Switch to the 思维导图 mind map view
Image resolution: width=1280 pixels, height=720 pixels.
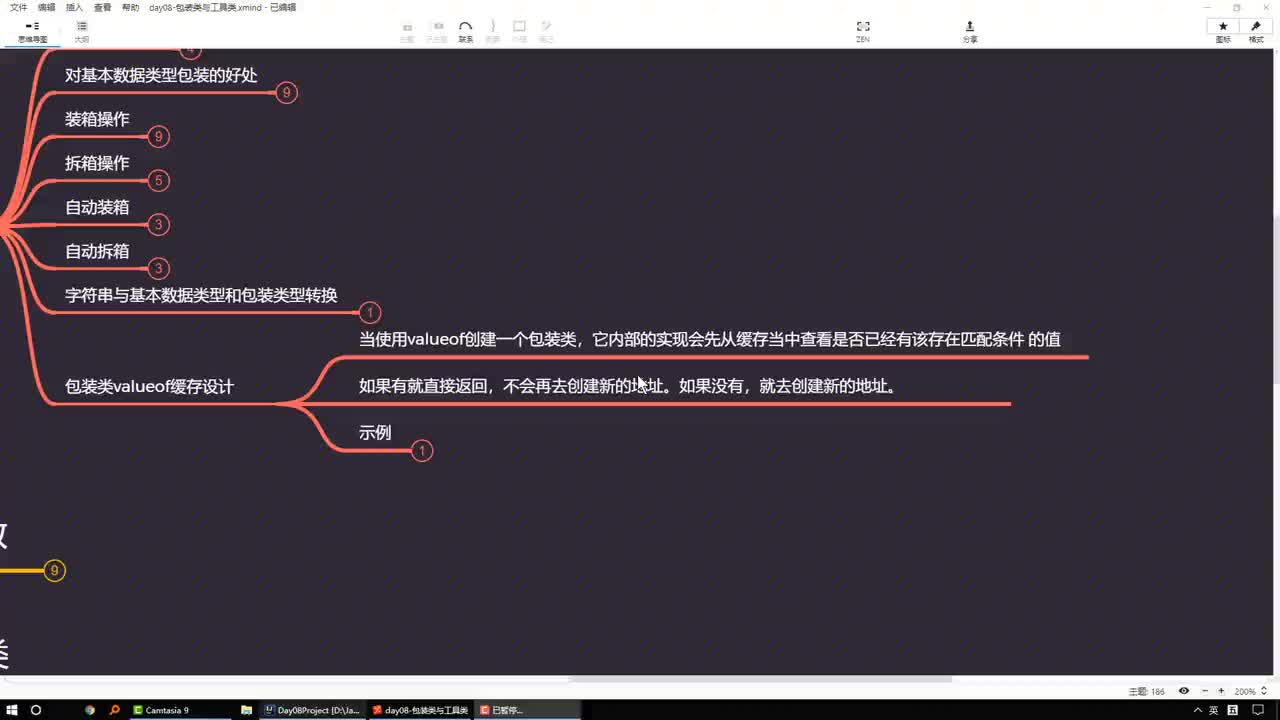32,31
